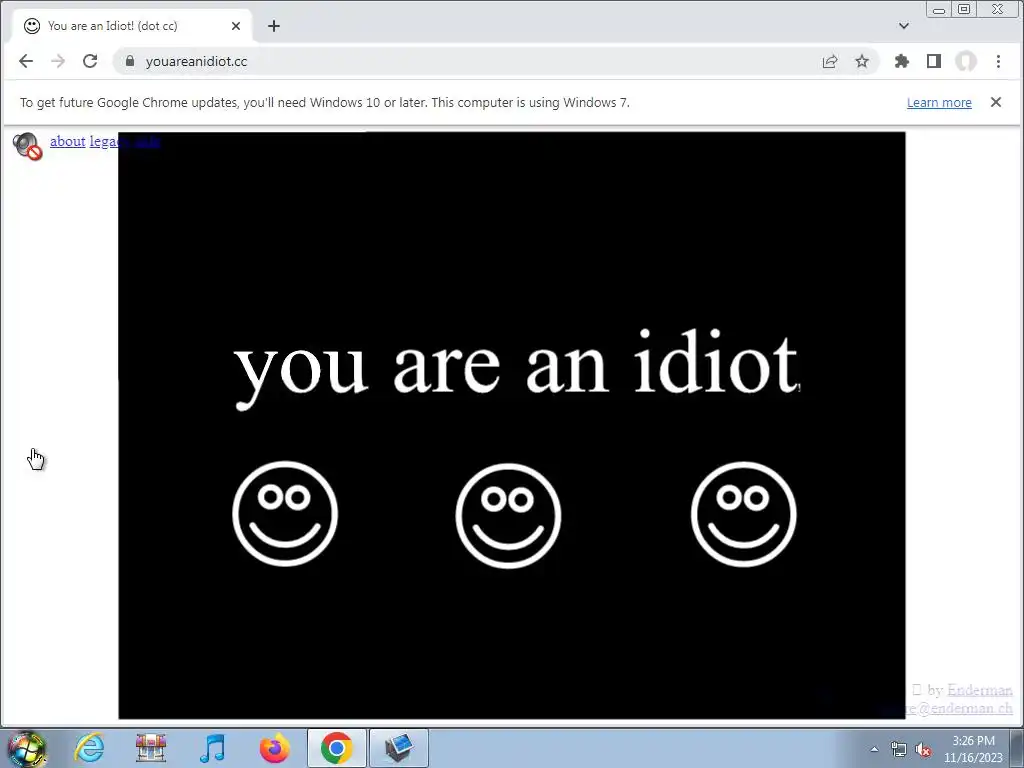Image resolution: width=1024 pixels, height=768 pixels.
Task: Open the taskbar library shelf icon
Action: click(x=151, y=748)
